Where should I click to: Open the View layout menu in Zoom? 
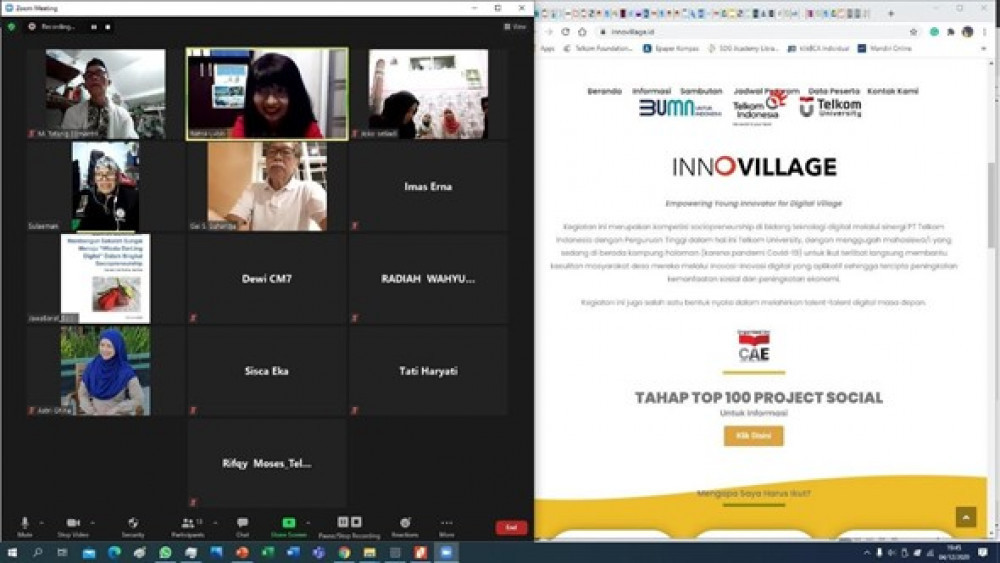(x=515, y=27)
